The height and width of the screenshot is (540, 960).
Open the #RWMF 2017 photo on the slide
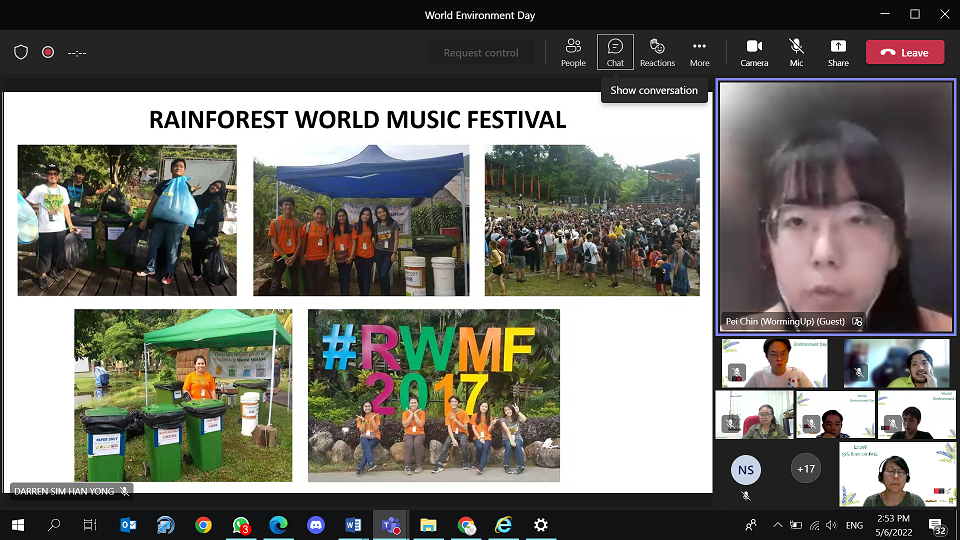(433, 396)
